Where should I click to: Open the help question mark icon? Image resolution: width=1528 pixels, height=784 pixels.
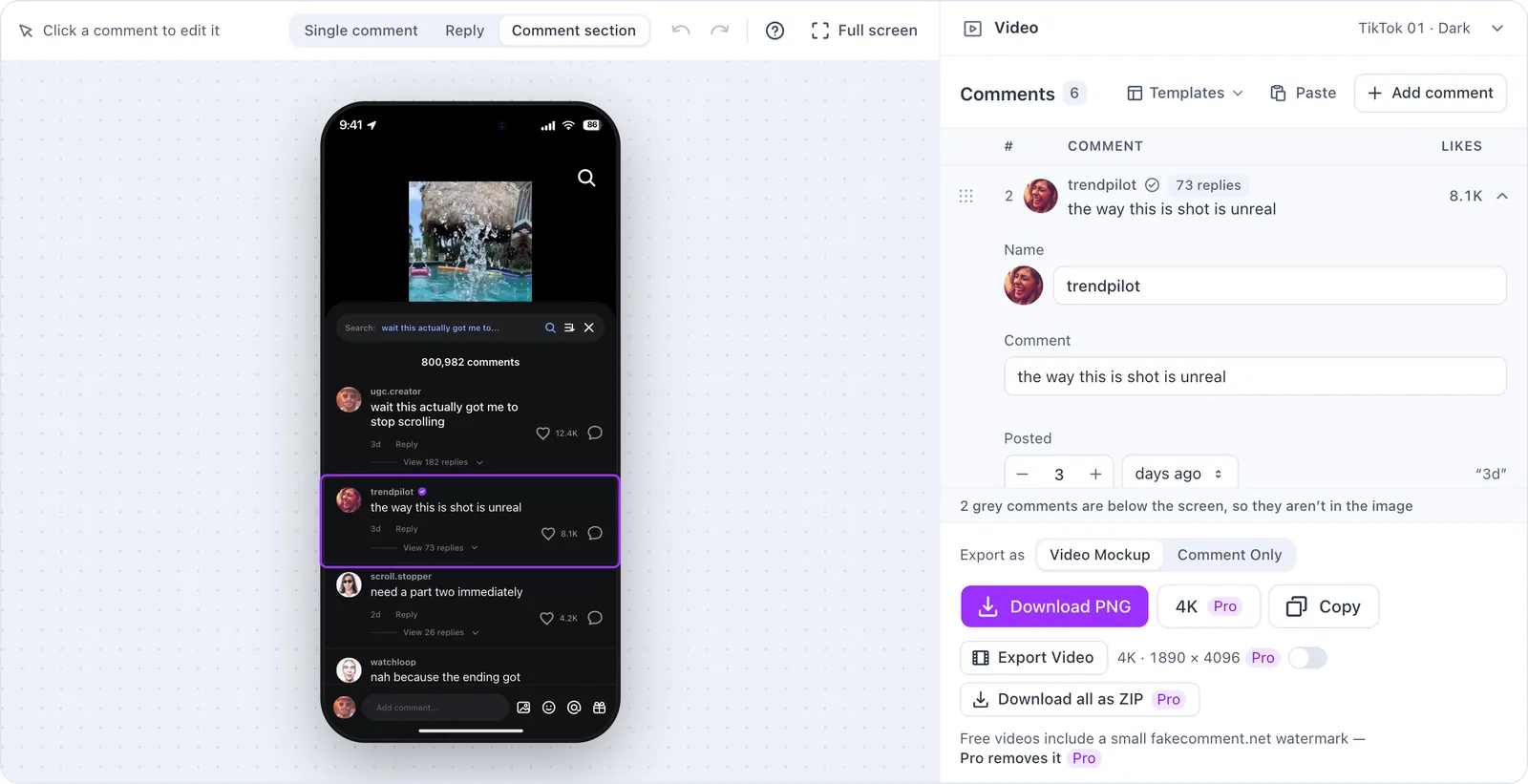[775, 31]
